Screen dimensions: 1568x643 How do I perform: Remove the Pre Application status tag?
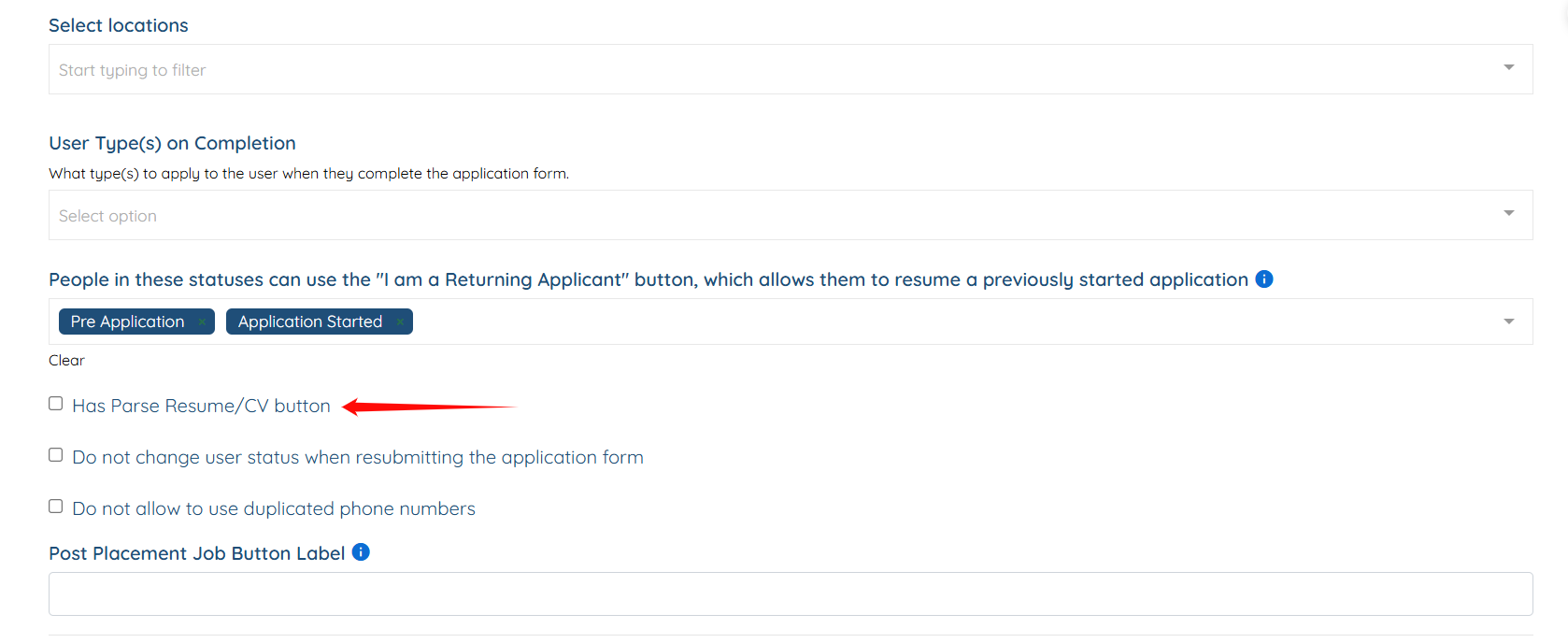pos(202,322)
